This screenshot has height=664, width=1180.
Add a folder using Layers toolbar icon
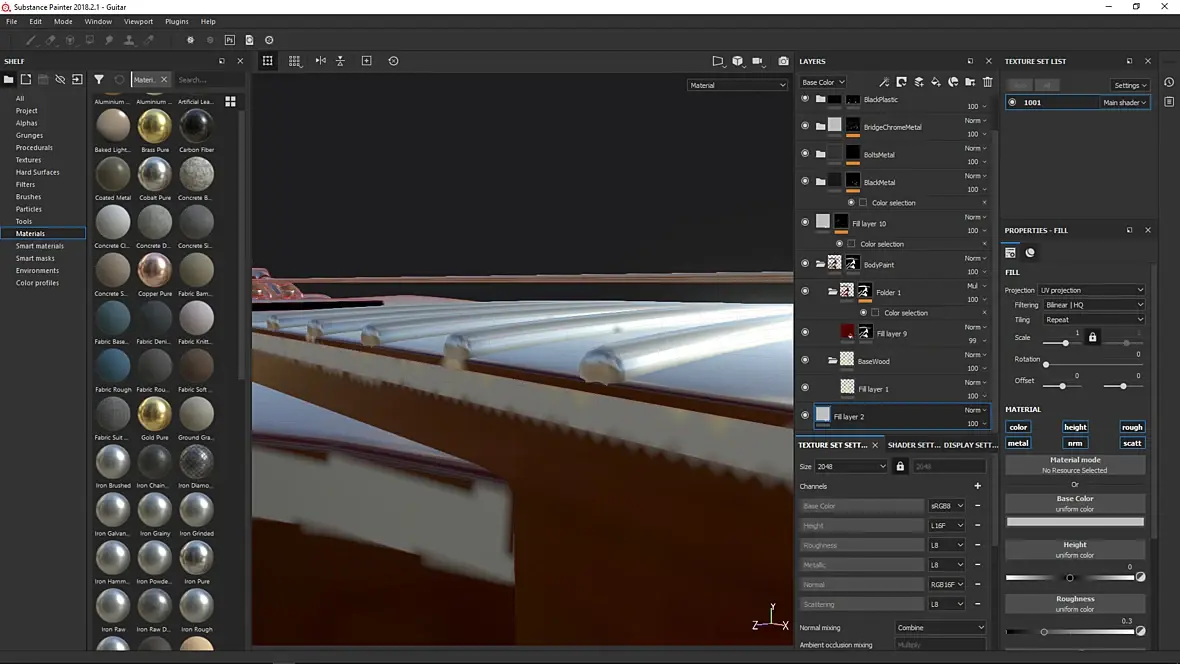(970, 82)
